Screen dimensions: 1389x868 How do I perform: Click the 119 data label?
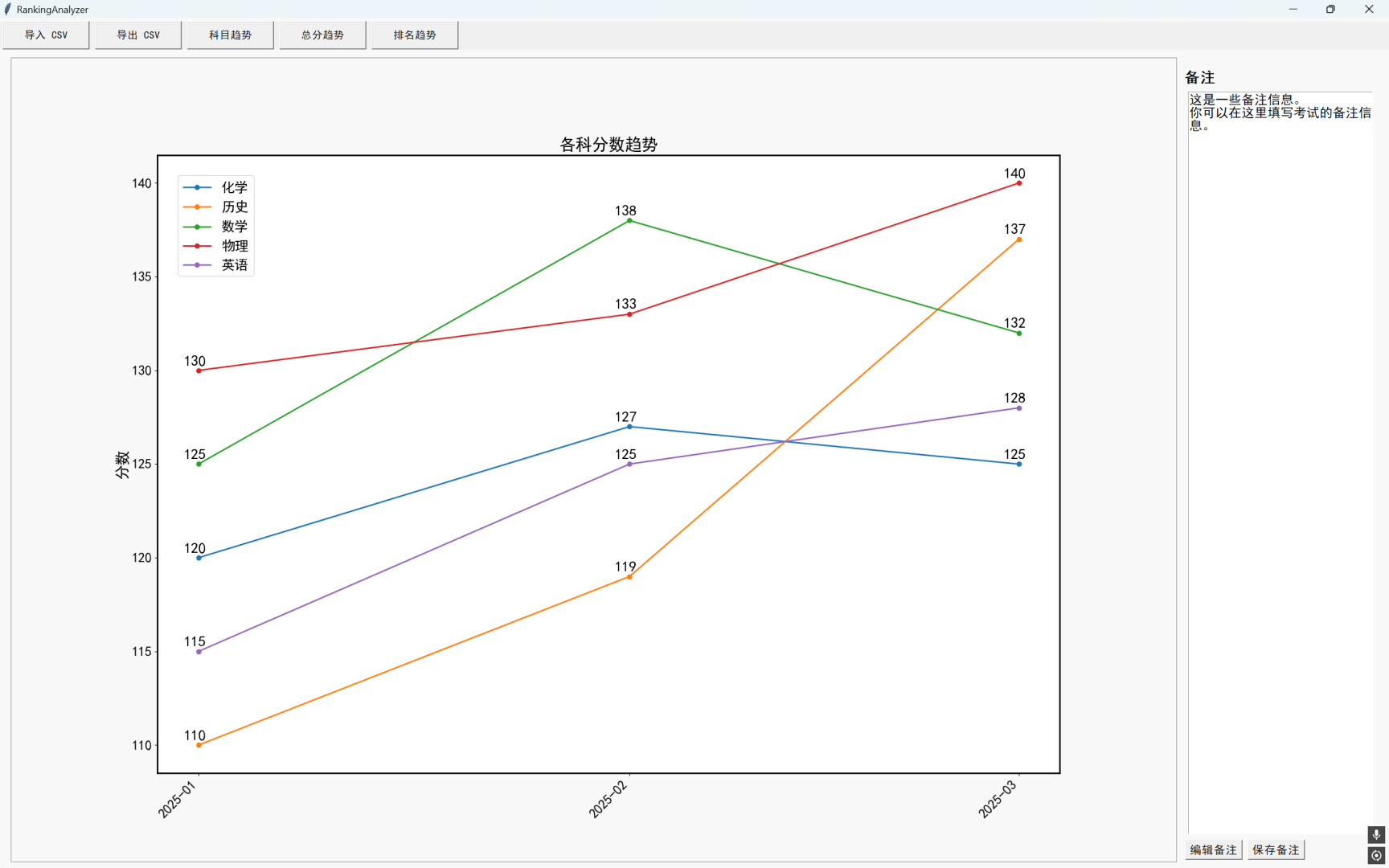pos(625,567)
